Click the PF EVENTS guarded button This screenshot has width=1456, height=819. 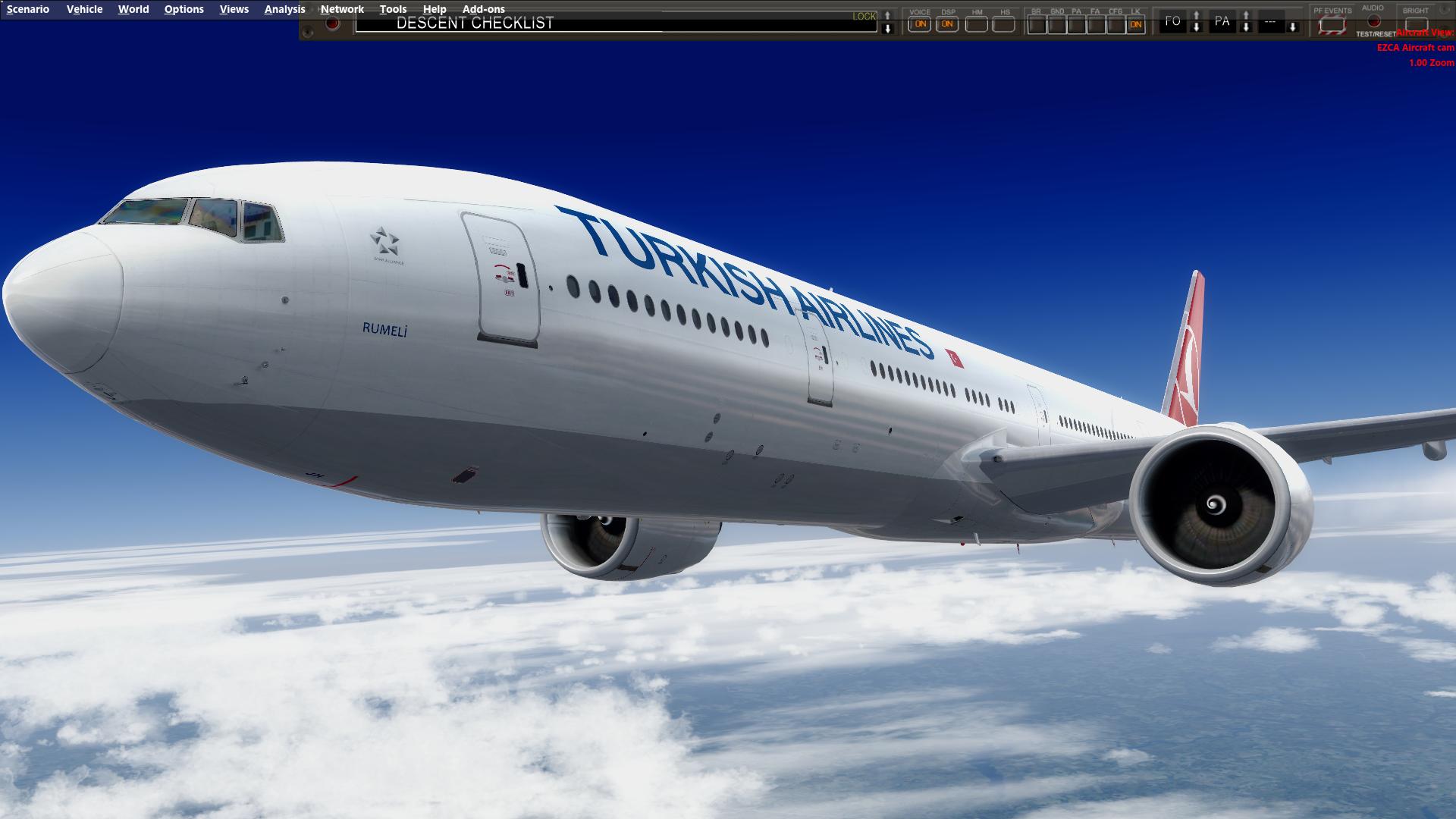(1332, 25)
